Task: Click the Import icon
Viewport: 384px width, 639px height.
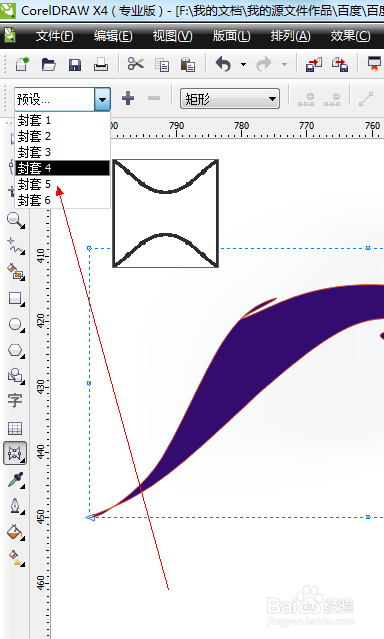Action: pyautogui.click(x=313, y=64)
